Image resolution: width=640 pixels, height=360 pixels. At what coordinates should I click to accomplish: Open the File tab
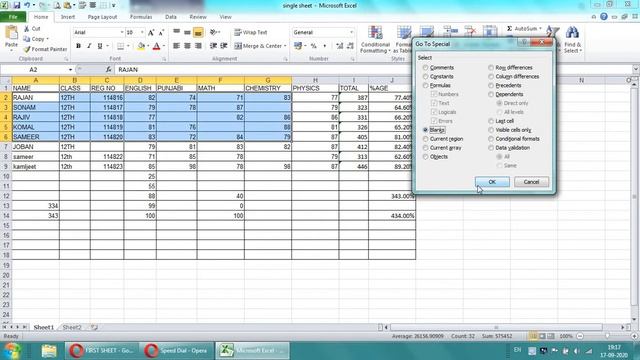click(13, 17)
